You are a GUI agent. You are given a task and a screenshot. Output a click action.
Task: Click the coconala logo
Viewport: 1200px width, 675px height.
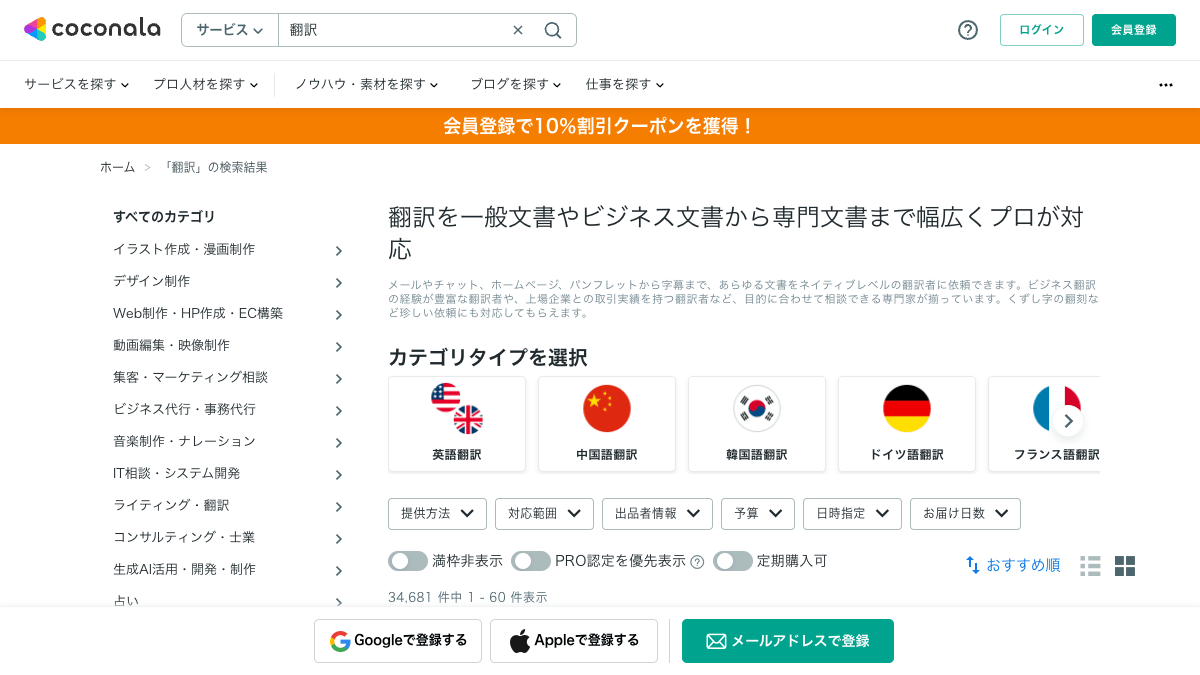pos(92,29)
